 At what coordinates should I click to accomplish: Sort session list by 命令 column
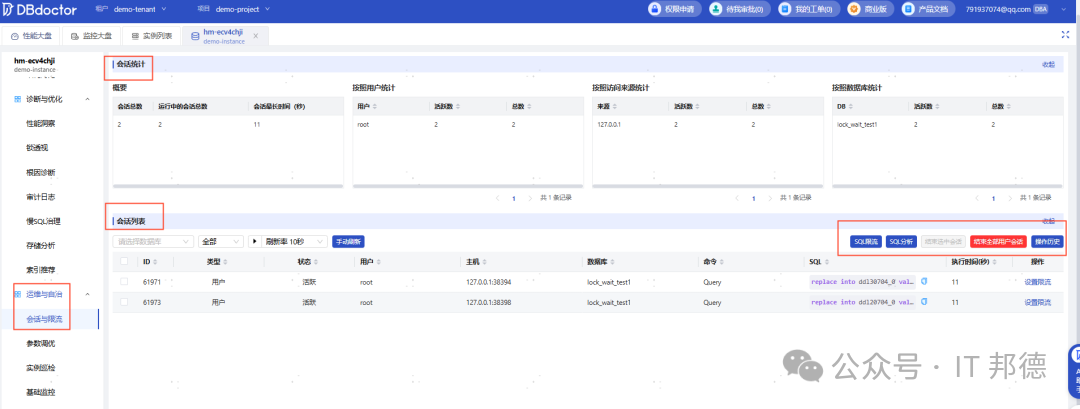[723, 262]
